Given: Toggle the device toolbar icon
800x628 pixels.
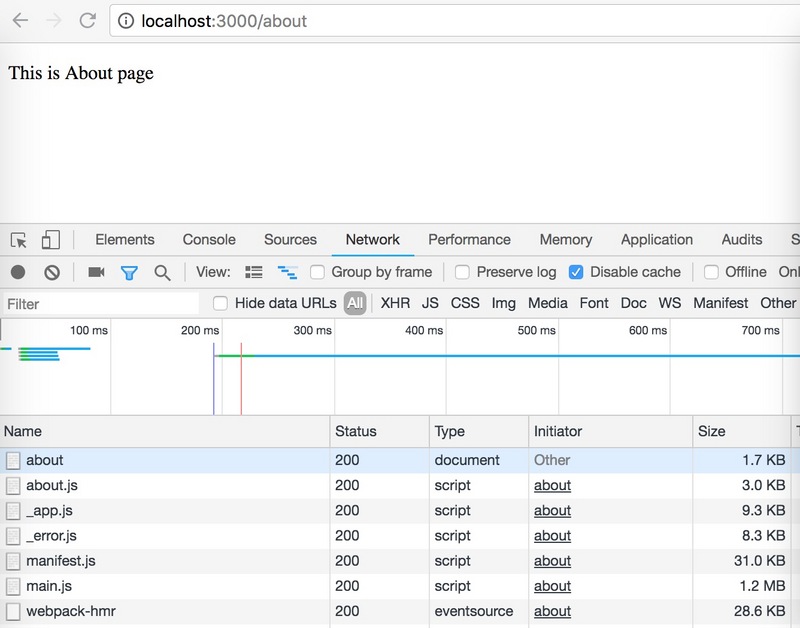Looking at the screenshot, I should [51, 239].
